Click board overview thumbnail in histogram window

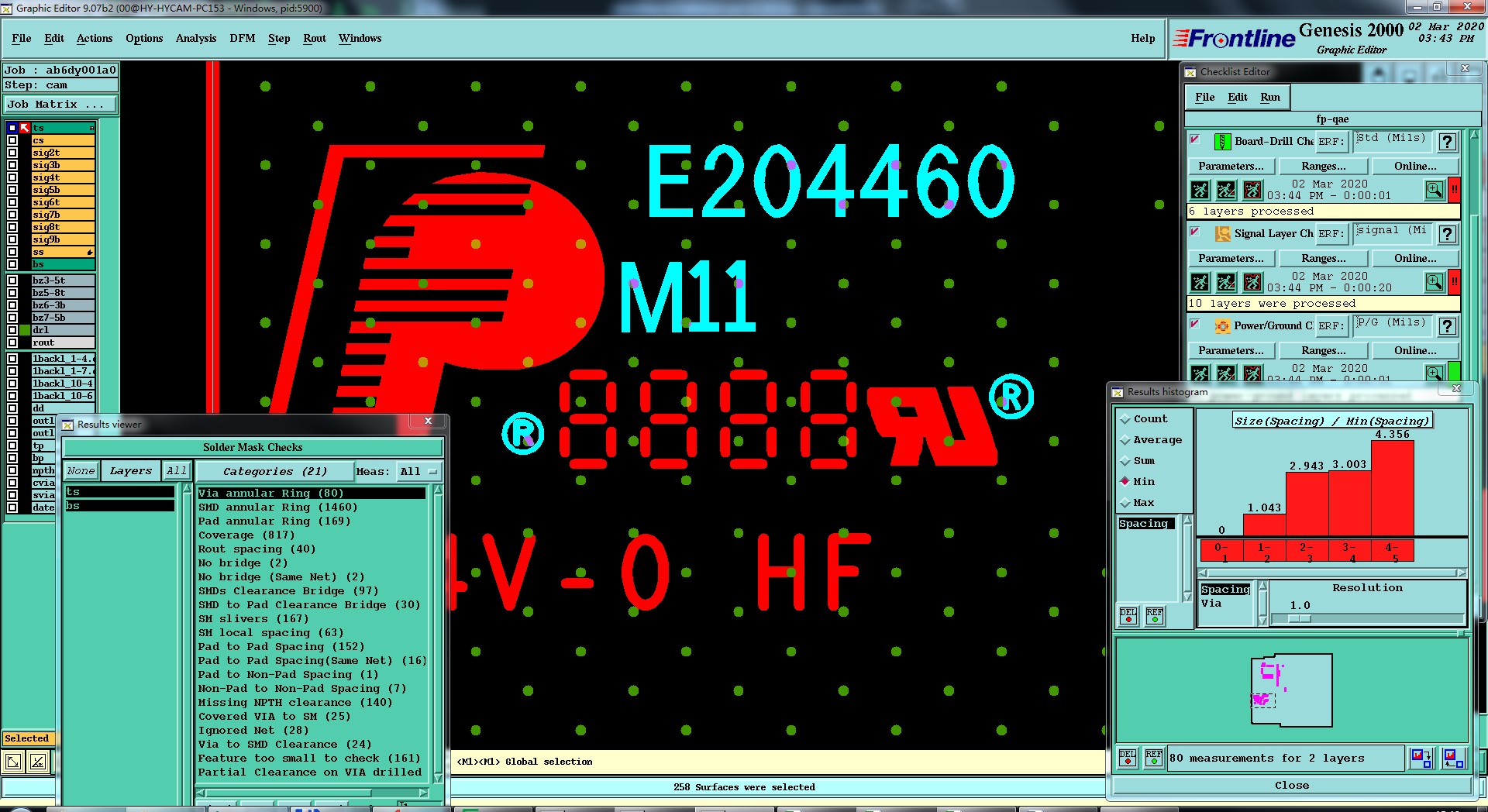pyautogui.click(x=1292, y=690)
